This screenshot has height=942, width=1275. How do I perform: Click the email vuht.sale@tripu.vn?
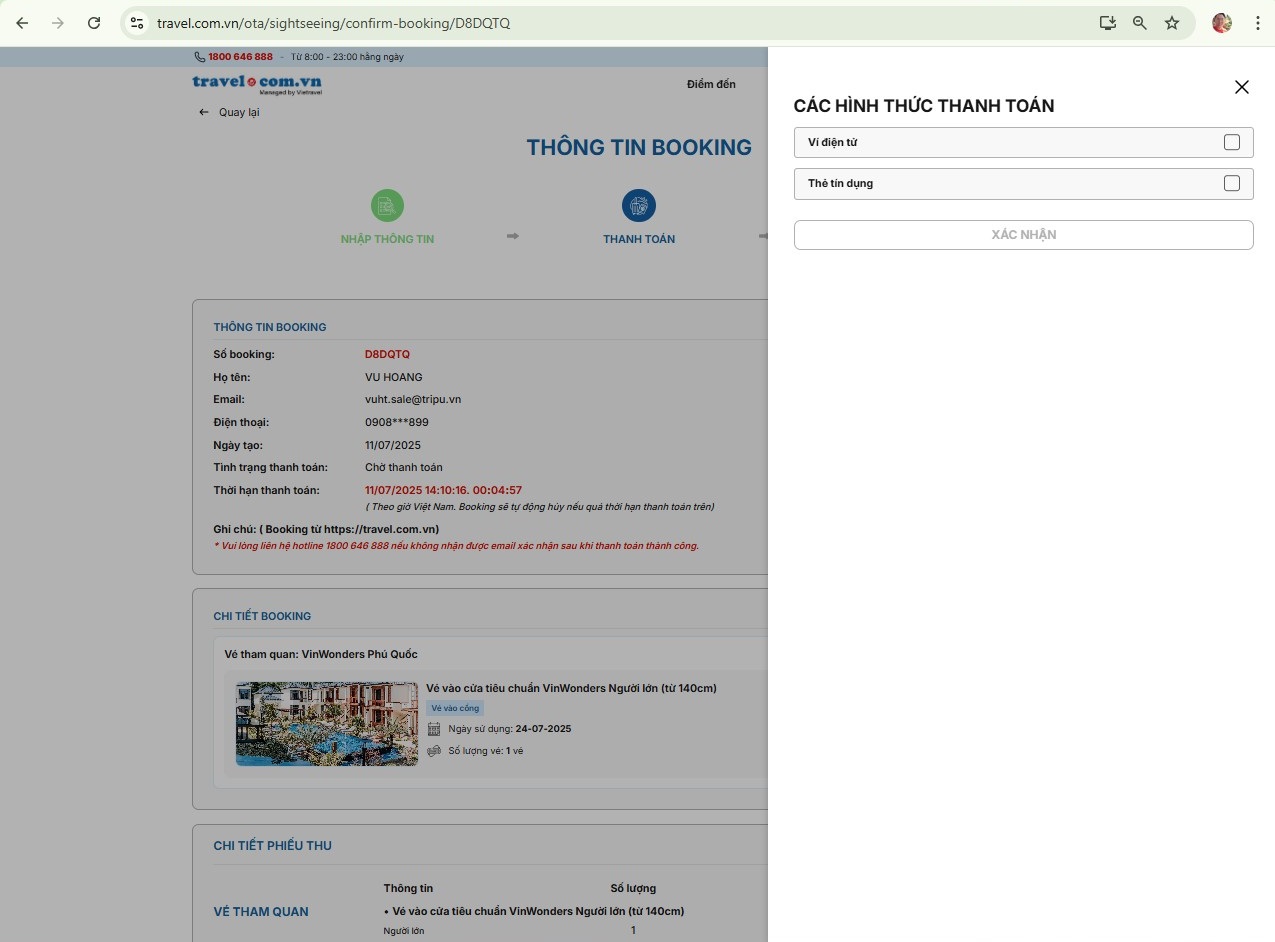[413, 399]
